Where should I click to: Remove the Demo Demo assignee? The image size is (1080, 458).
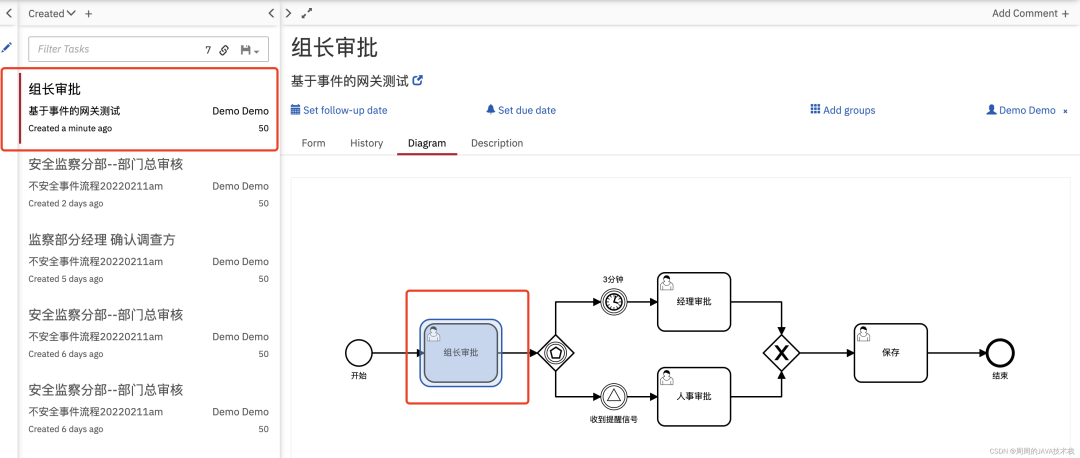tap(1066, 111)
